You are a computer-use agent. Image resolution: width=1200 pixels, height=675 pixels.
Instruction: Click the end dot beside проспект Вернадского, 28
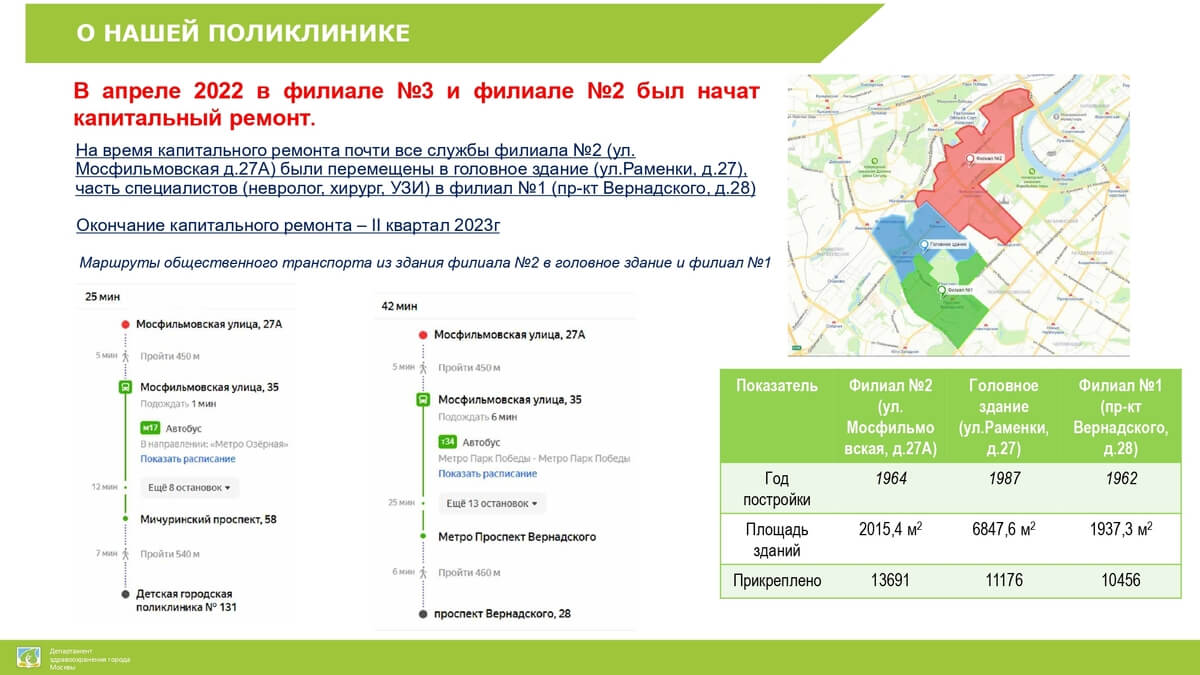[422, 613]
